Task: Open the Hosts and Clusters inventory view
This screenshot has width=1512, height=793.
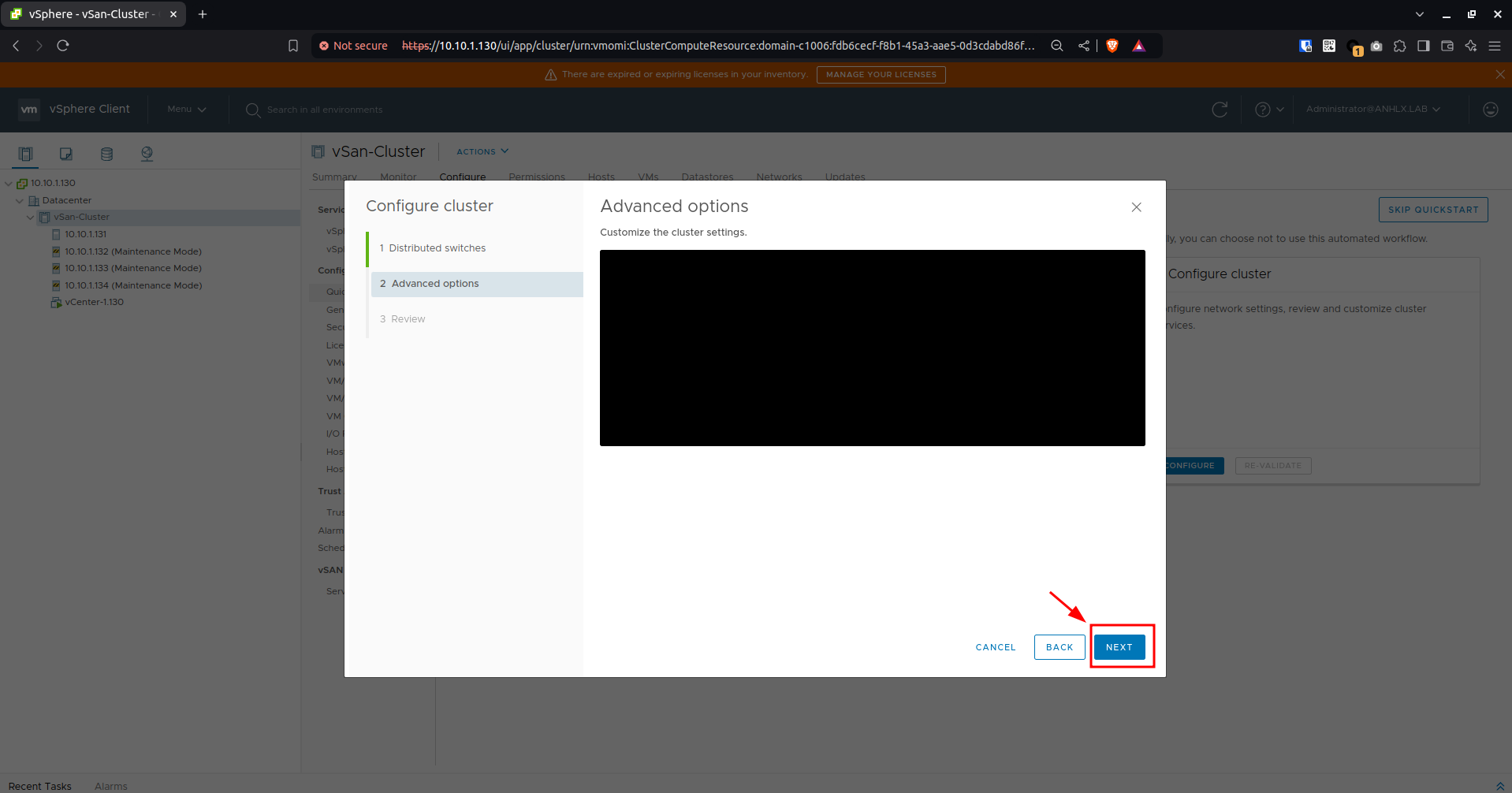Action: click(x=25, y=154)
